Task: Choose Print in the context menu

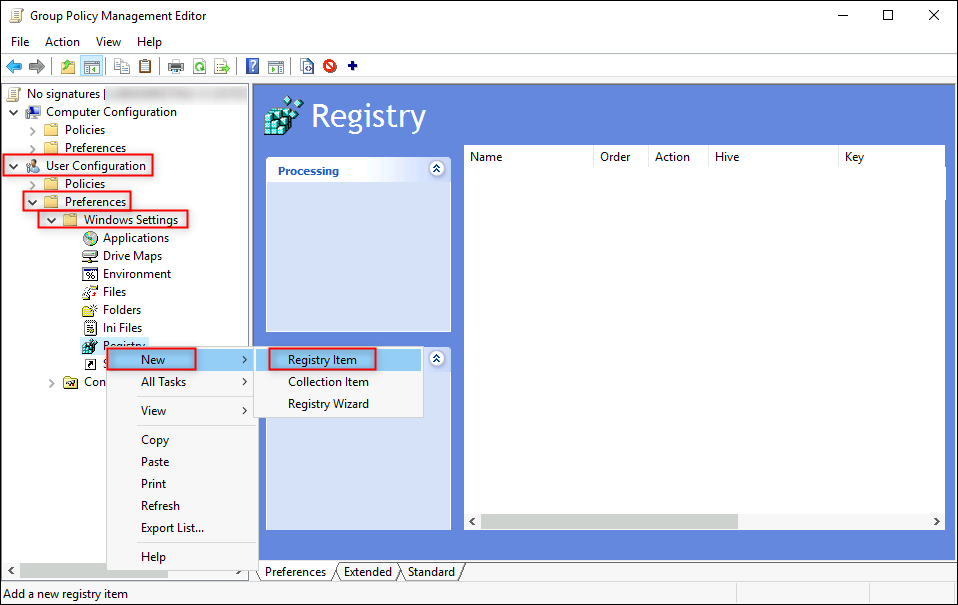Action: tap(181, 484)
